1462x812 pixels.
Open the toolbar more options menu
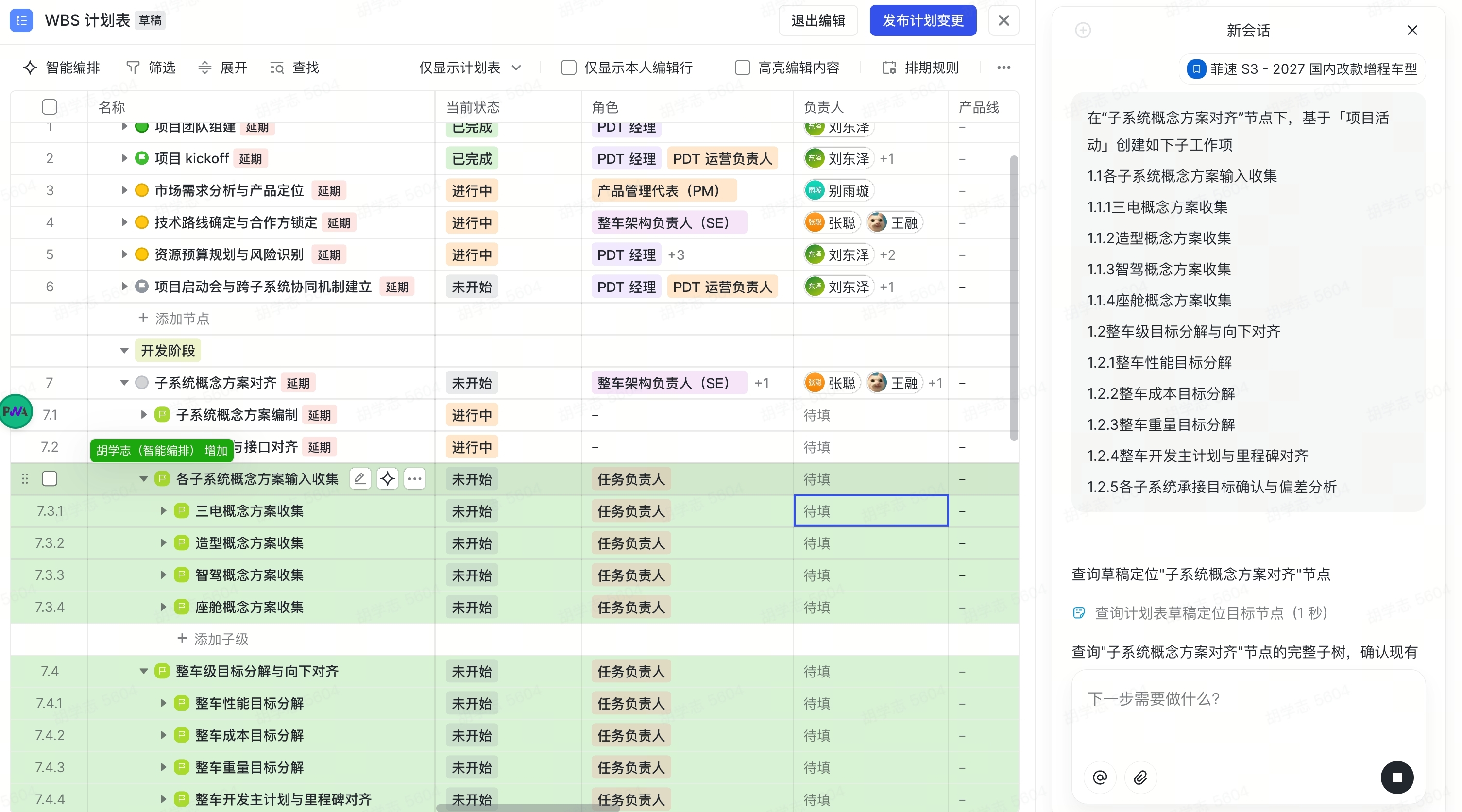(x=1003, y=68)
